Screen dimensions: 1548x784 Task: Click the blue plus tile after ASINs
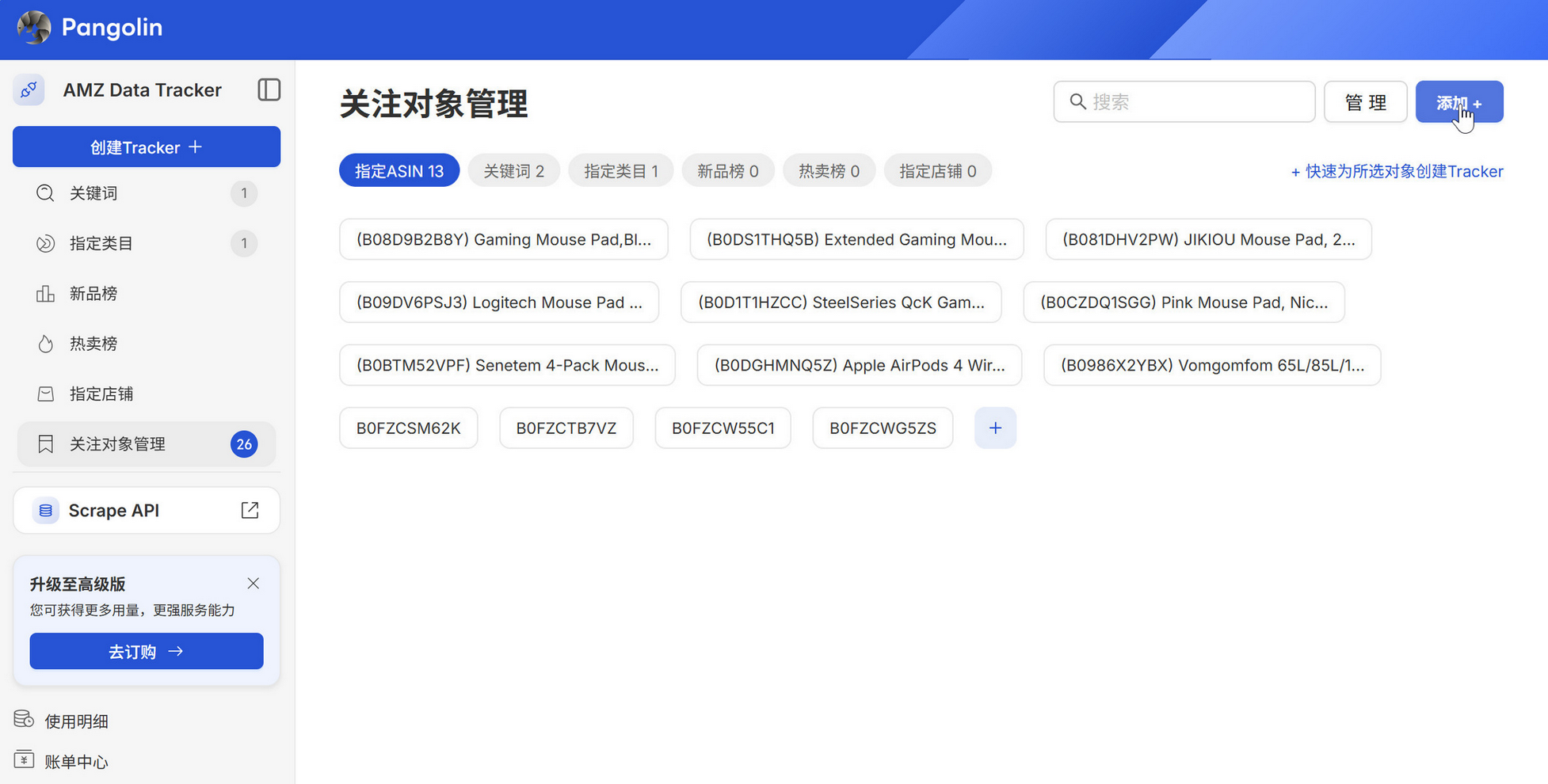[x=995, y=428]
